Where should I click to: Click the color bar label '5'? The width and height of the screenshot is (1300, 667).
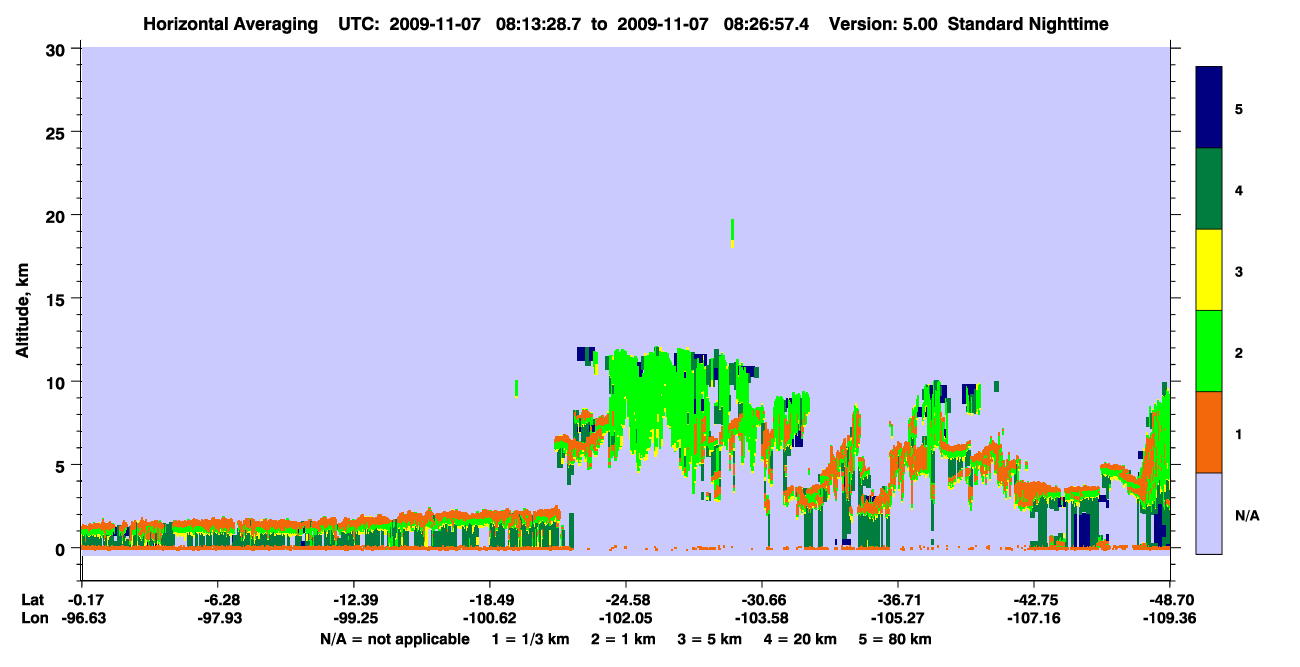(1239, 108)
